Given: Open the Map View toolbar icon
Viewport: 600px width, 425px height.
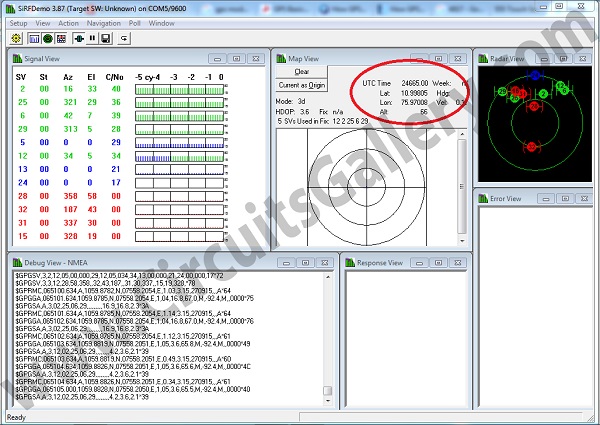Looking at the screenshot, I should [61, 38].
